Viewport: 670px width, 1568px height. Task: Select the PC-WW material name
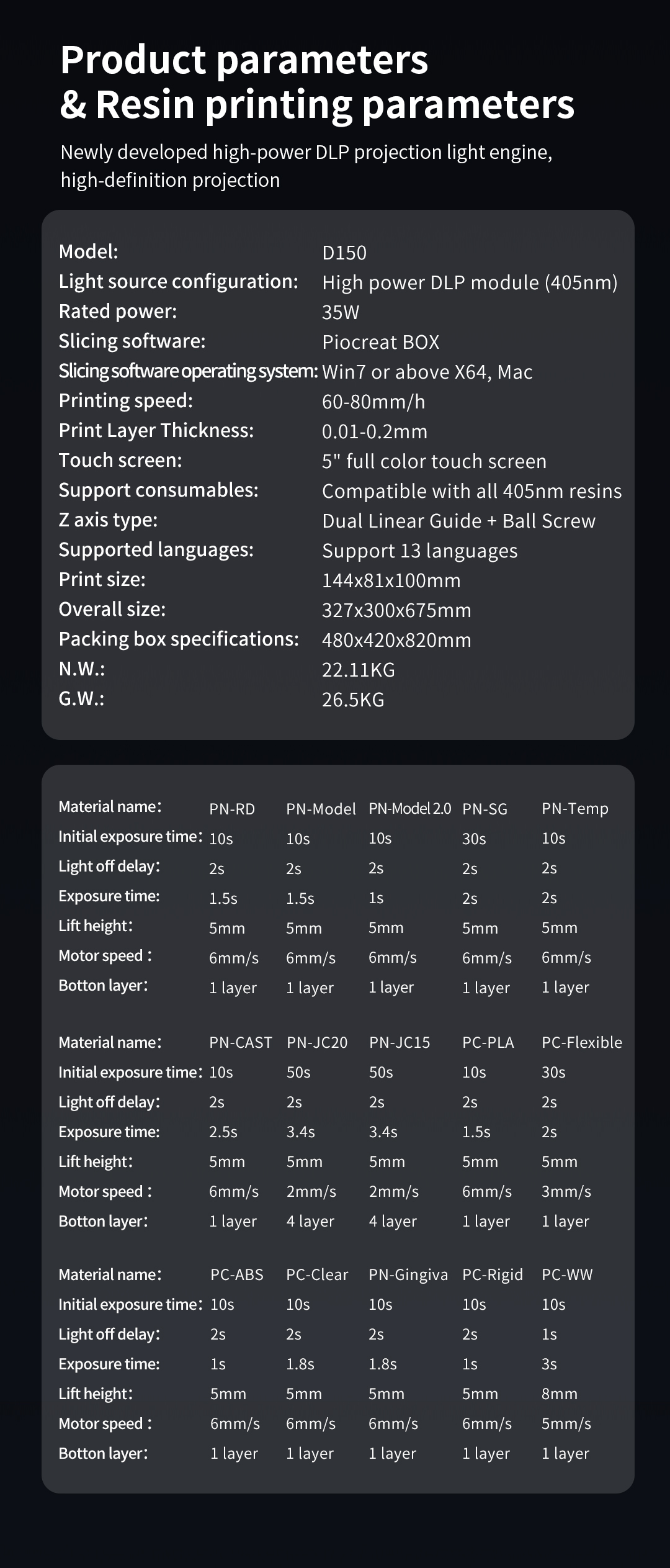pyautogui.click(x=567, y=1274)
